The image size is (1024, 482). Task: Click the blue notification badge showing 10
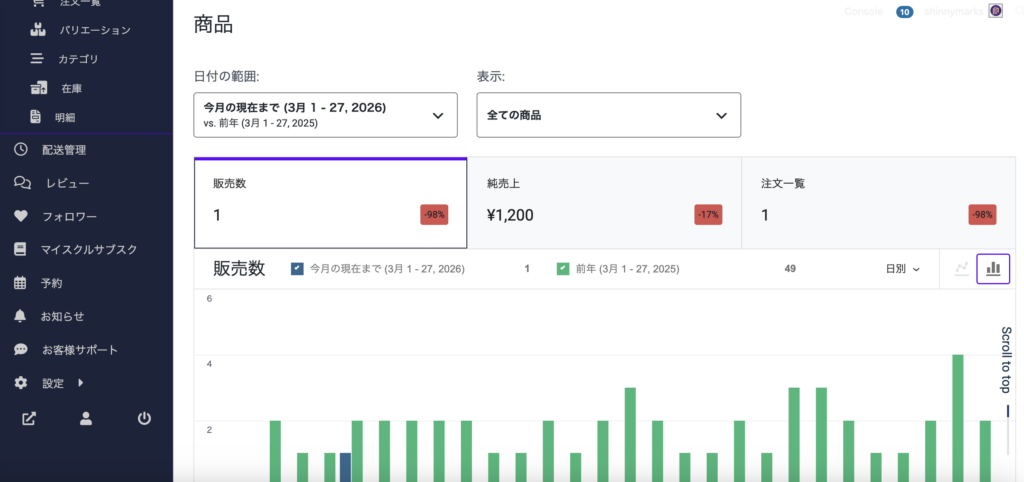click(904, 12)
